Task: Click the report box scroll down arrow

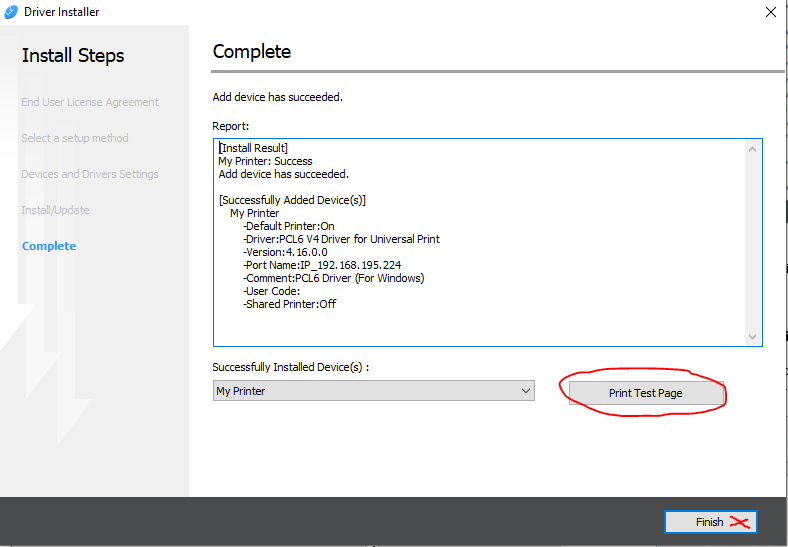Action: coord(753,337)
